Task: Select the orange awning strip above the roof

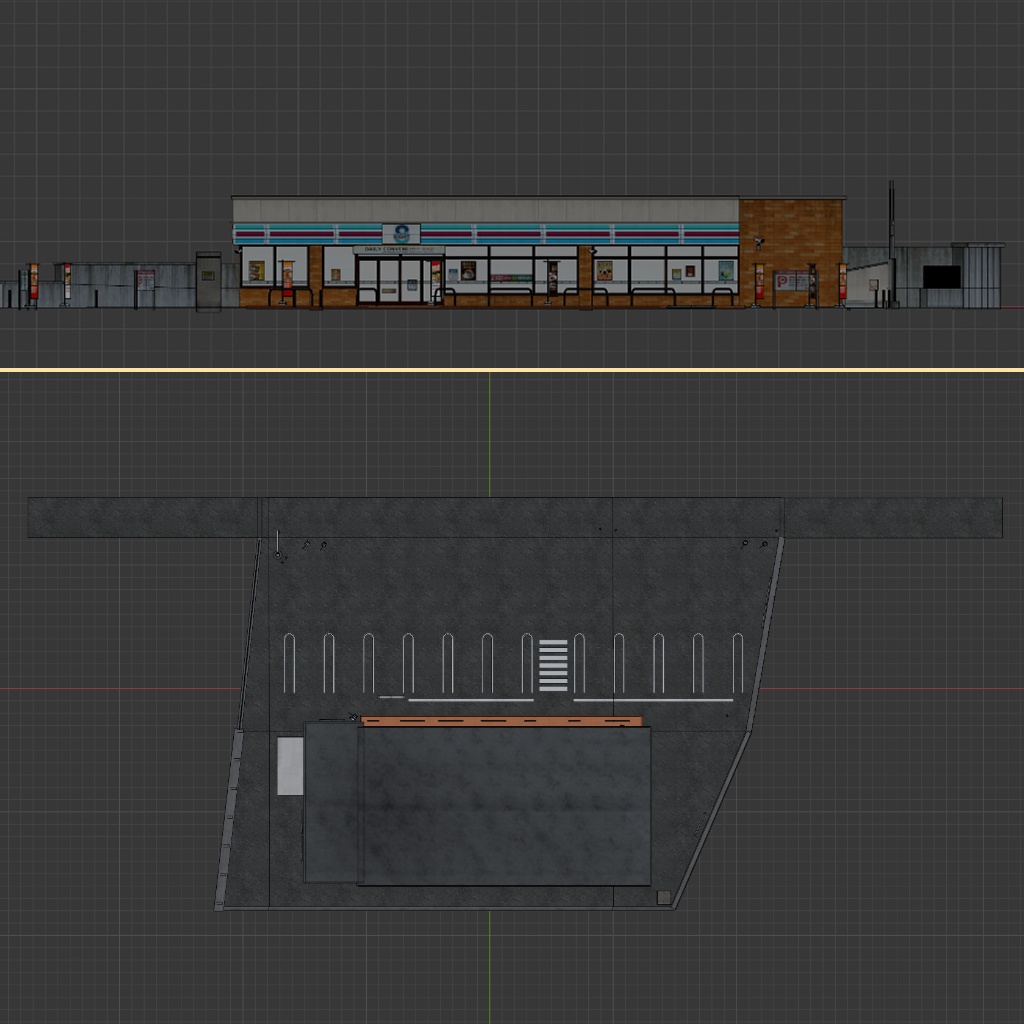Action: coord(502,721)
